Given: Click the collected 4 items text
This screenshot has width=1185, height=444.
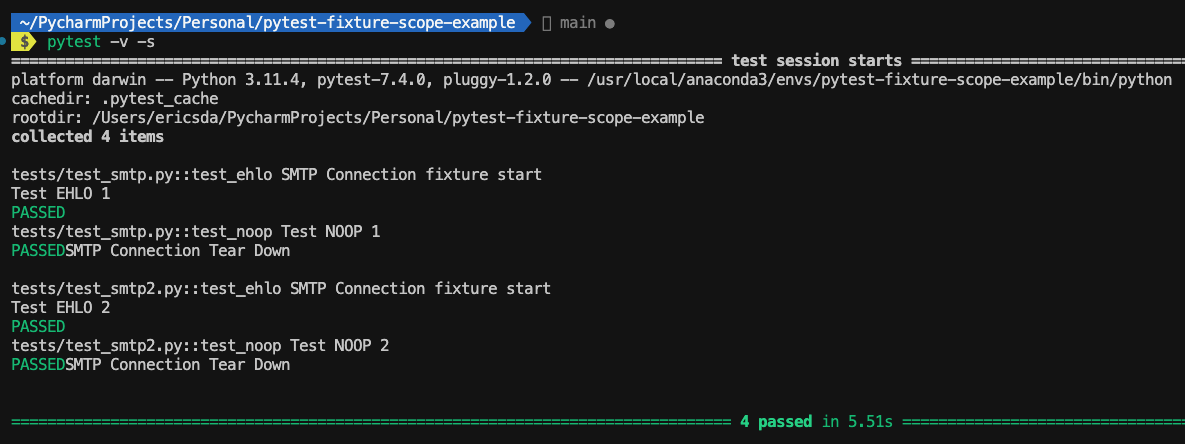Looking at the screenshot, I should (x=88, y=137).
